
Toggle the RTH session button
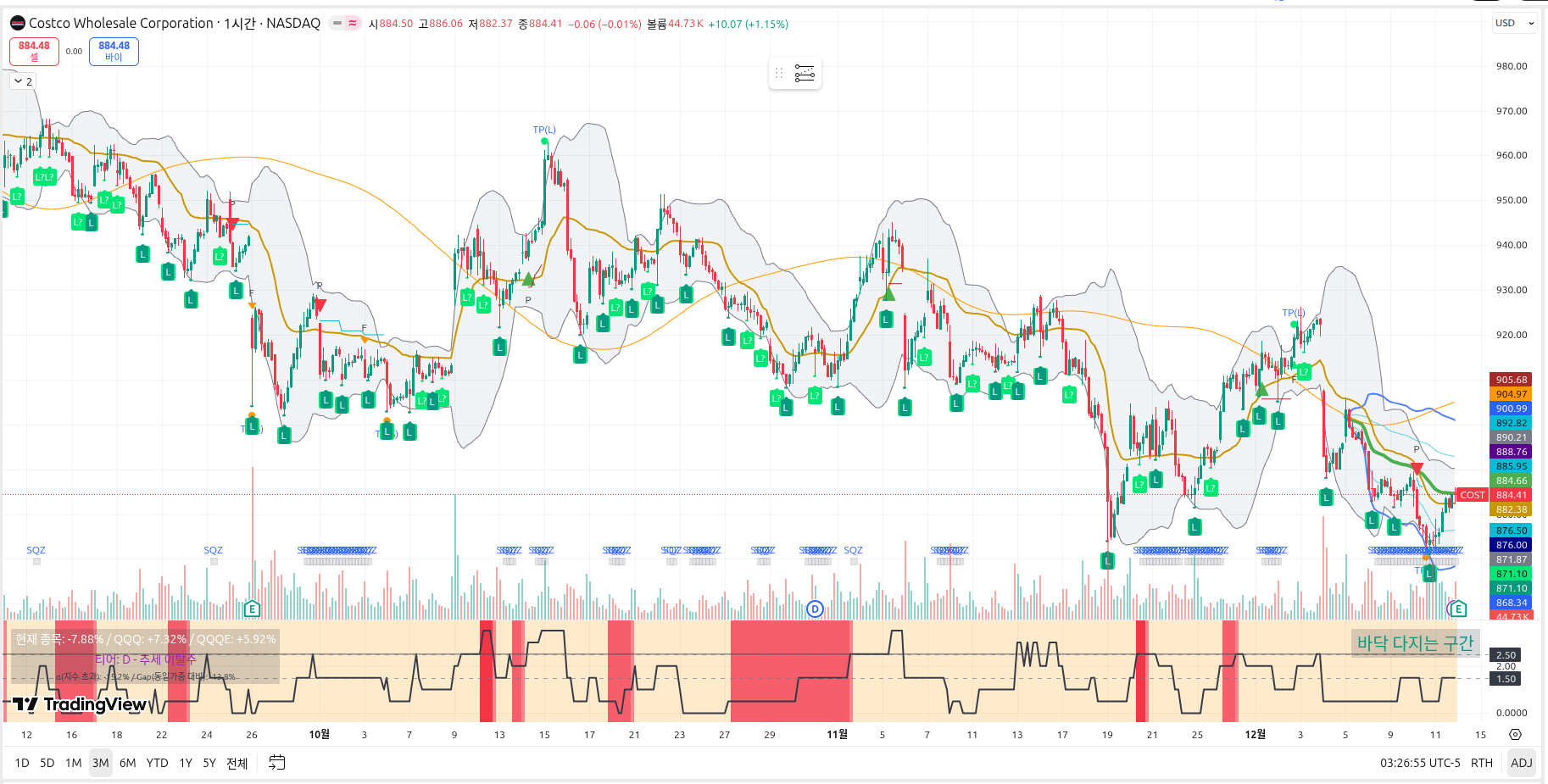(1482, 763)
